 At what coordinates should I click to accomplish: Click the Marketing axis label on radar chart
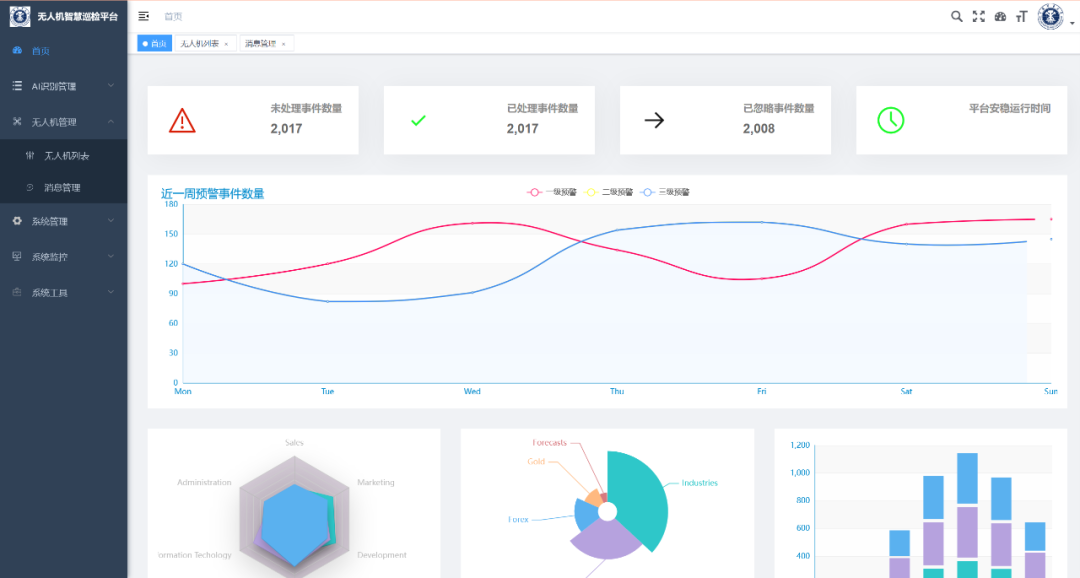tap(376, 482)
